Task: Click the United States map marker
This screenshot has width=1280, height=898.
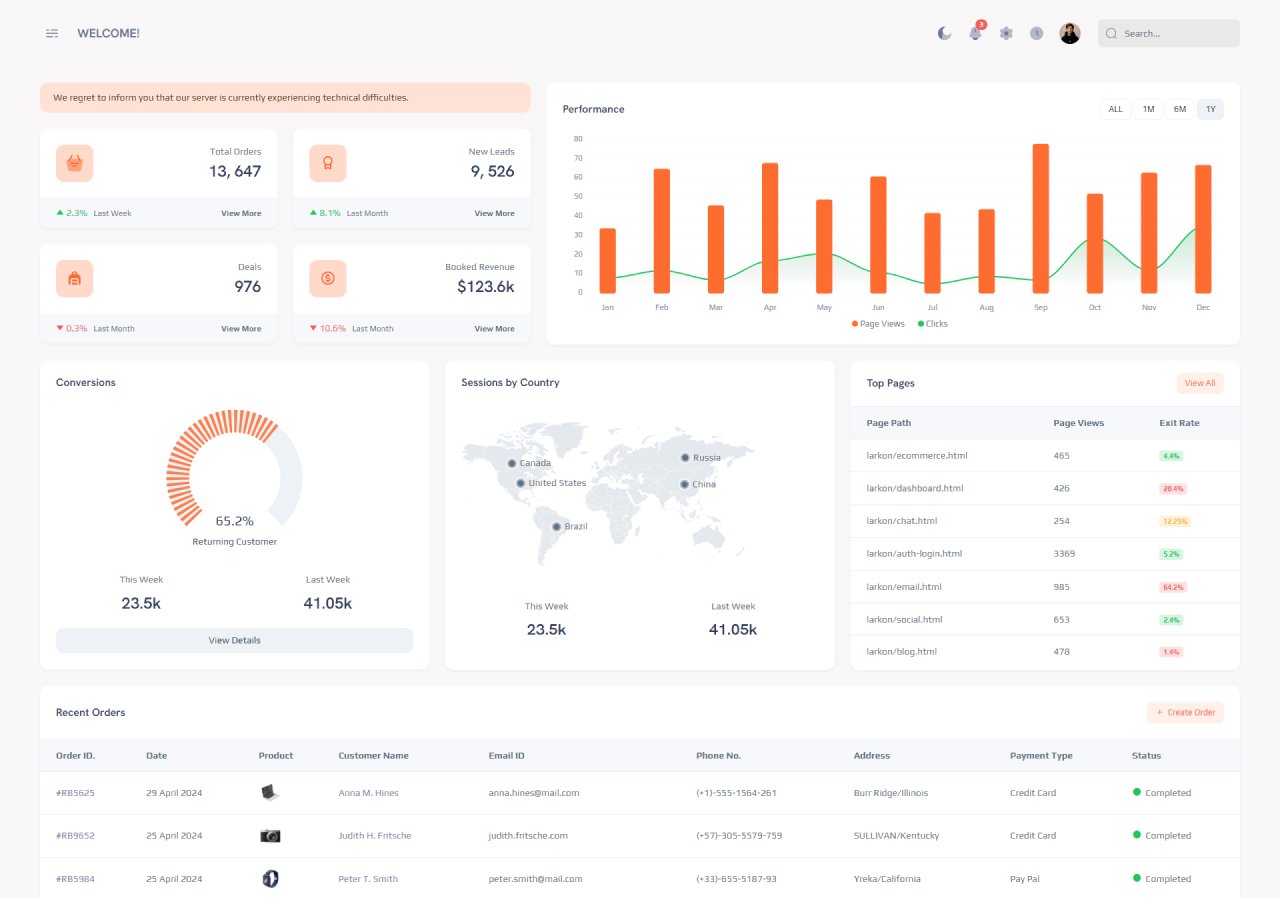Action: [521, 483]
